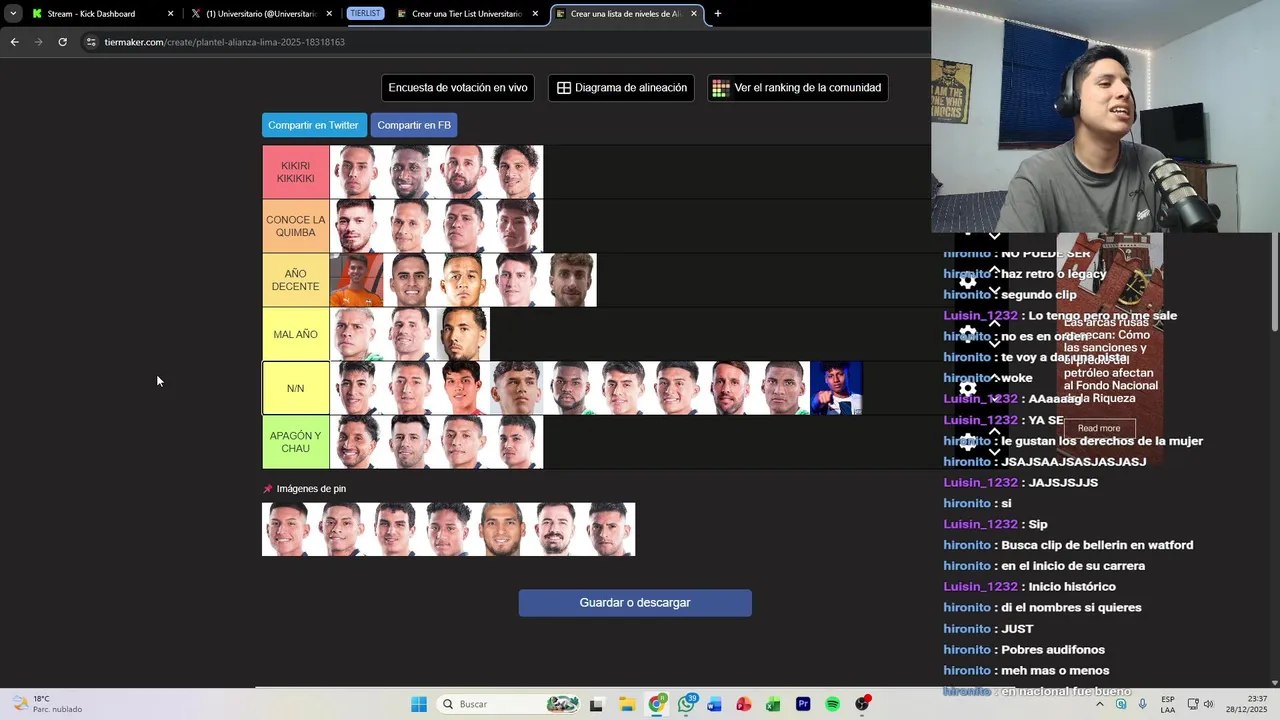
Task: Close the Universitario X tab
Action: pos(329,14)
